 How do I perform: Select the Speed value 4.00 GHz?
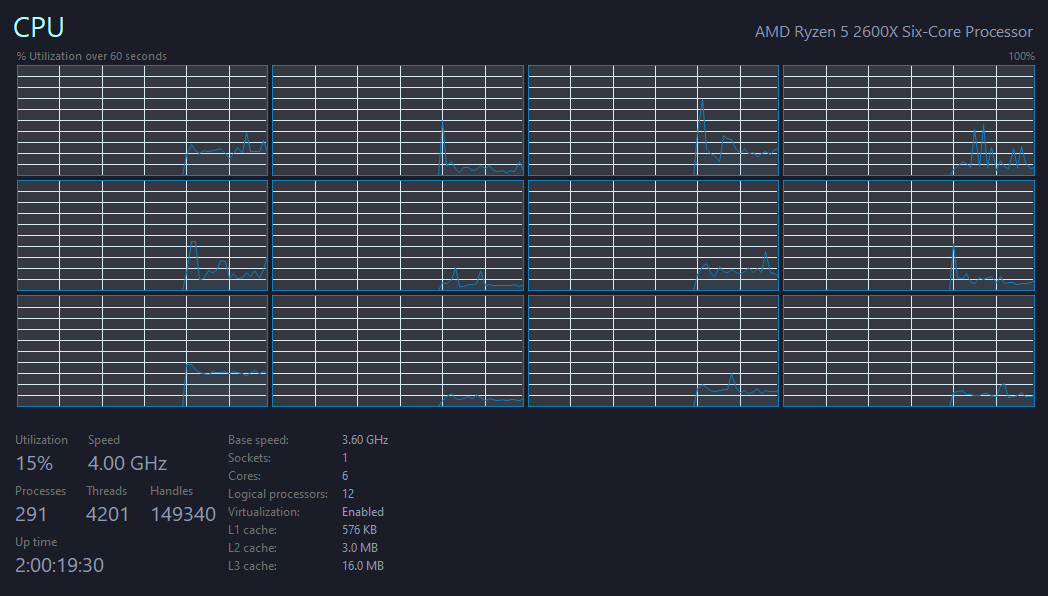127,463
